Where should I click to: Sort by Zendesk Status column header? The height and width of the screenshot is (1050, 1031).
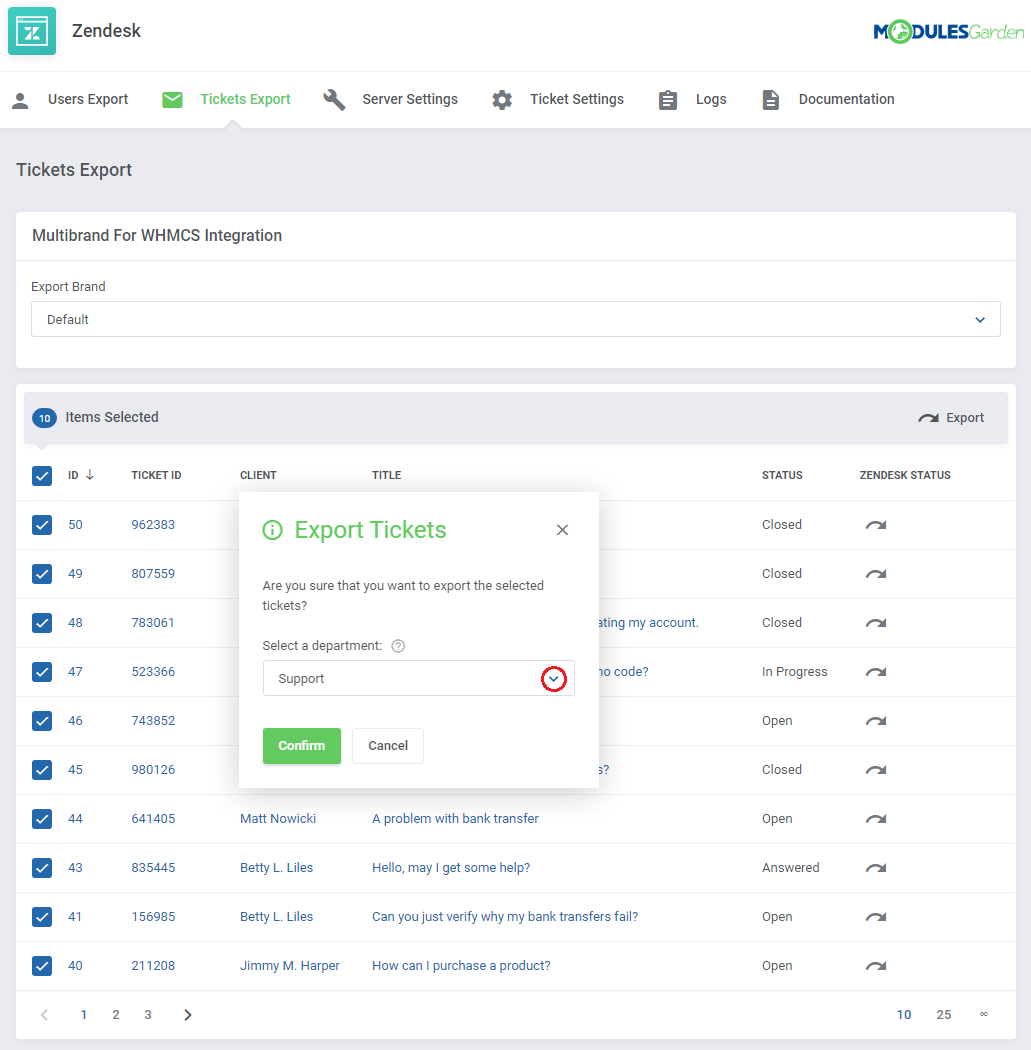[x=905, y=475]
